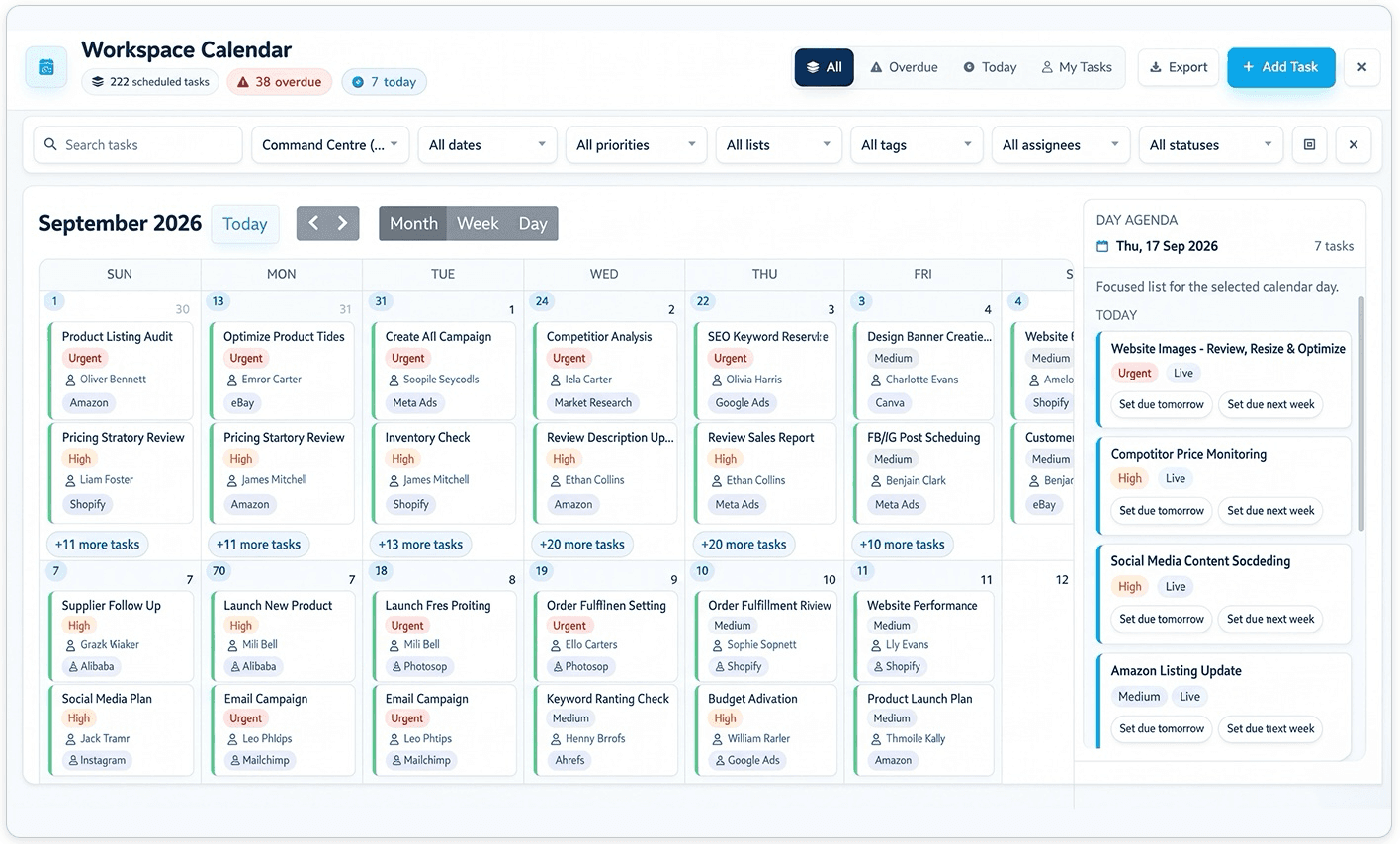Go to the next month with the right chevron
The width and height of the screenshot is (1400, 844).
coord(342,223)
